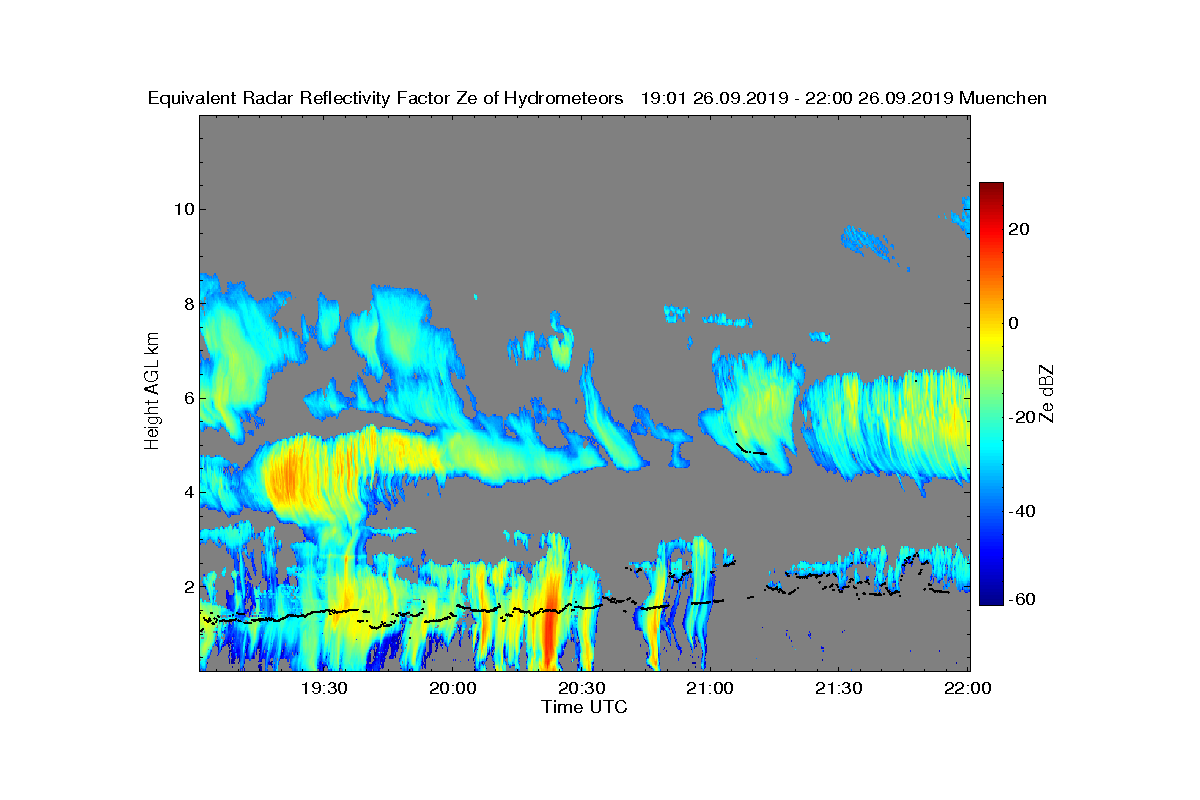Click the yellow region of the colorbar
This screenshot has height=800, width=1200.
(x=991, y=335)
